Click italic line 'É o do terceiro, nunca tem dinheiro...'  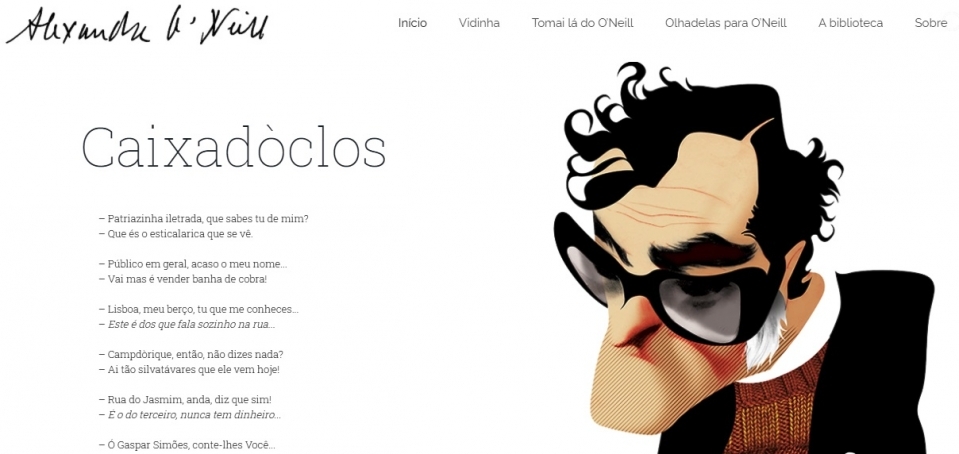(x=190, y=415)
